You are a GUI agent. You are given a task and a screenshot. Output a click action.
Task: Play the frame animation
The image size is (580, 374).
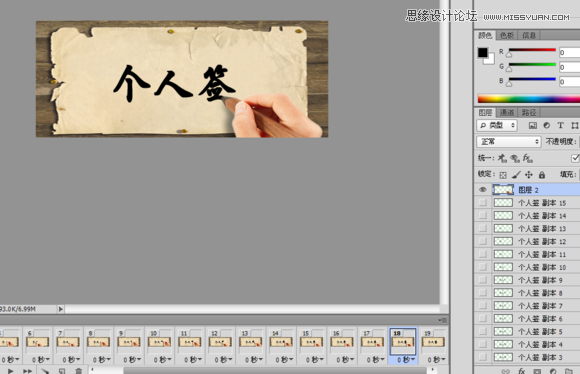[x=10, y=371]
